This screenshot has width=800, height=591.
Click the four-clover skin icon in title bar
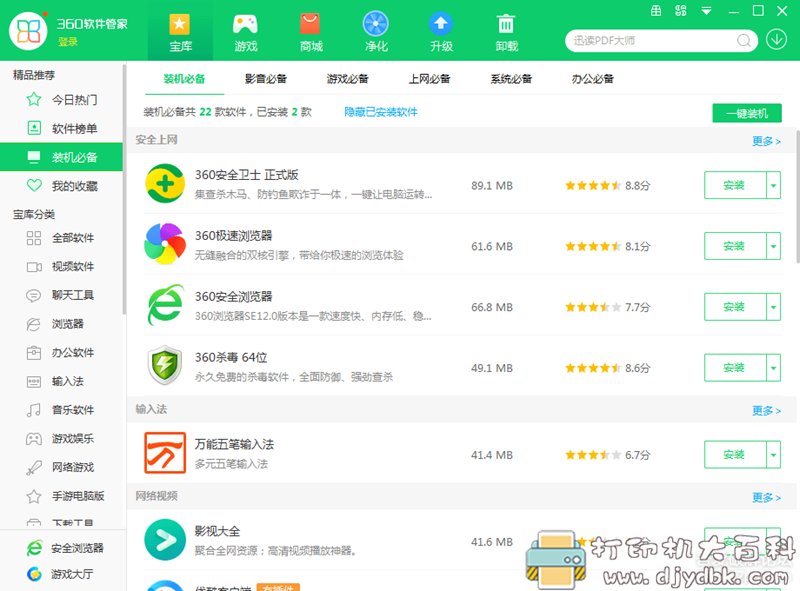click(681, 11)
